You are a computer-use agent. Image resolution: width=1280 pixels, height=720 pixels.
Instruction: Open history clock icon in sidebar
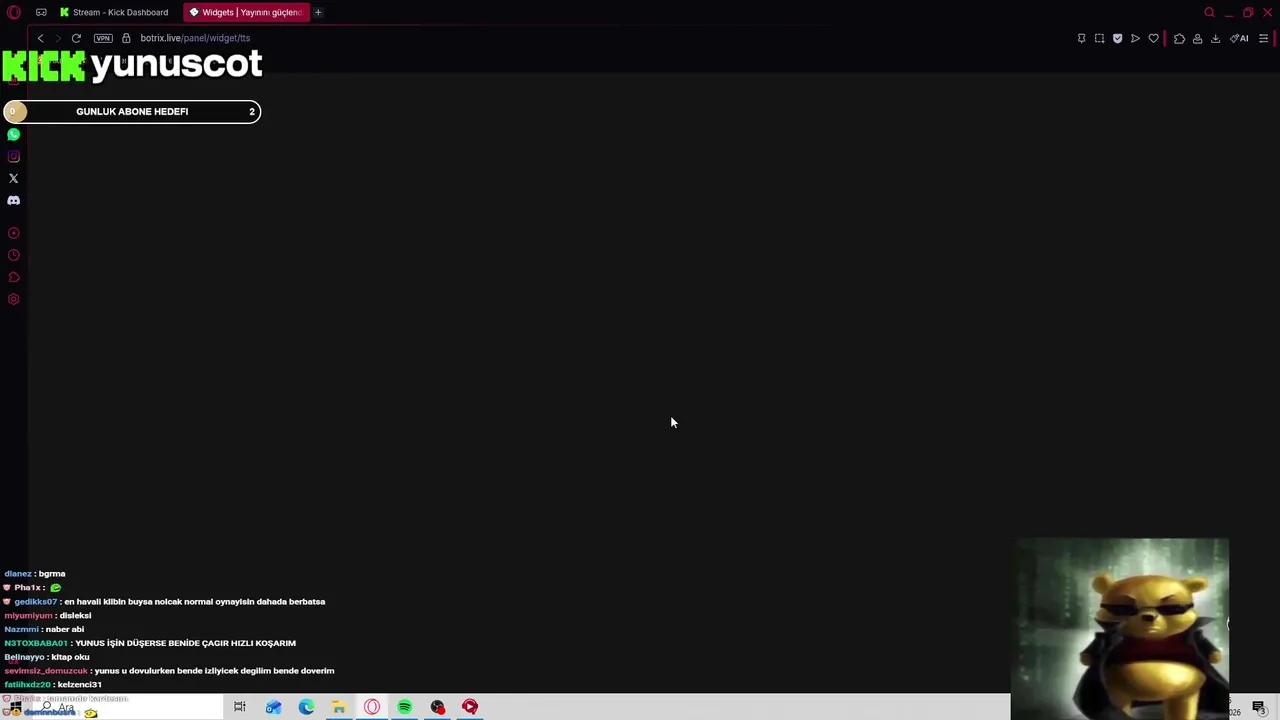pos(14,255)
